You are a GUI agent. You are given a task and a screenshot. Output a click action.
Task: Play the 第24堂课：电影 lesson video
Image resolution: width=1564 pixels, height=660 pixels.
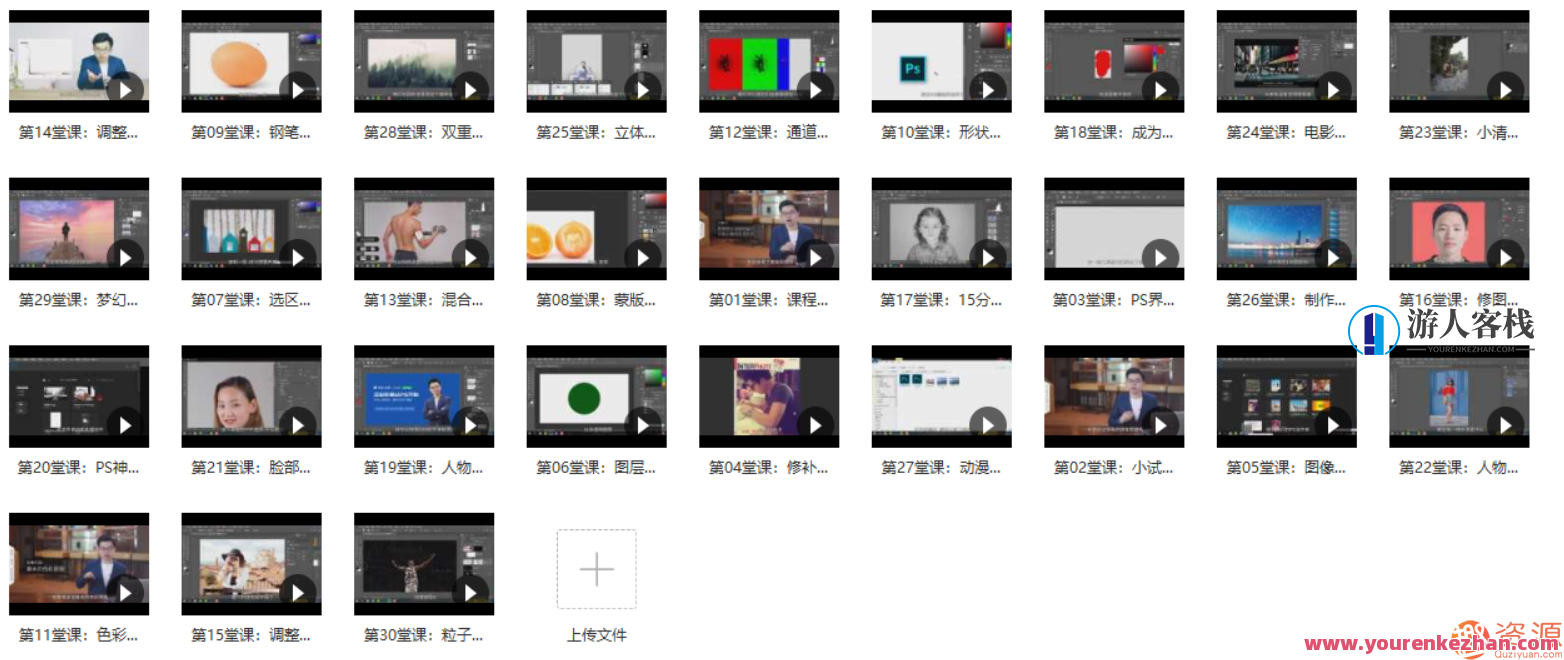click(x=1332, y=89)
